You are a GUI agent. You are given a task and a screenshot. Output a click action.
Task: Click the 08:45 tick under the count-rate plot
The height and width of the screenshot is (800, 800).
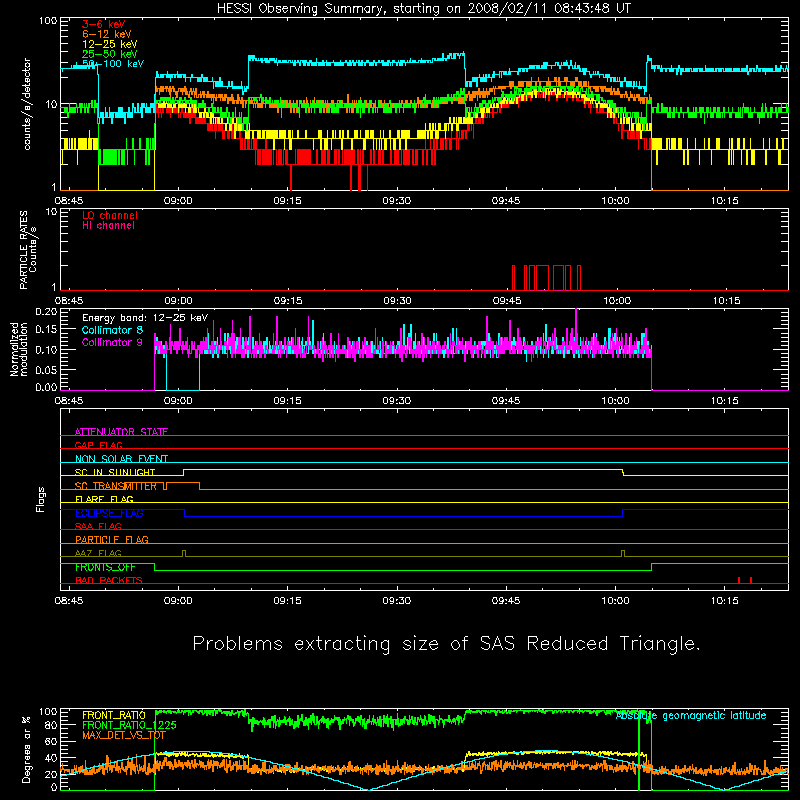coord(69,201)
